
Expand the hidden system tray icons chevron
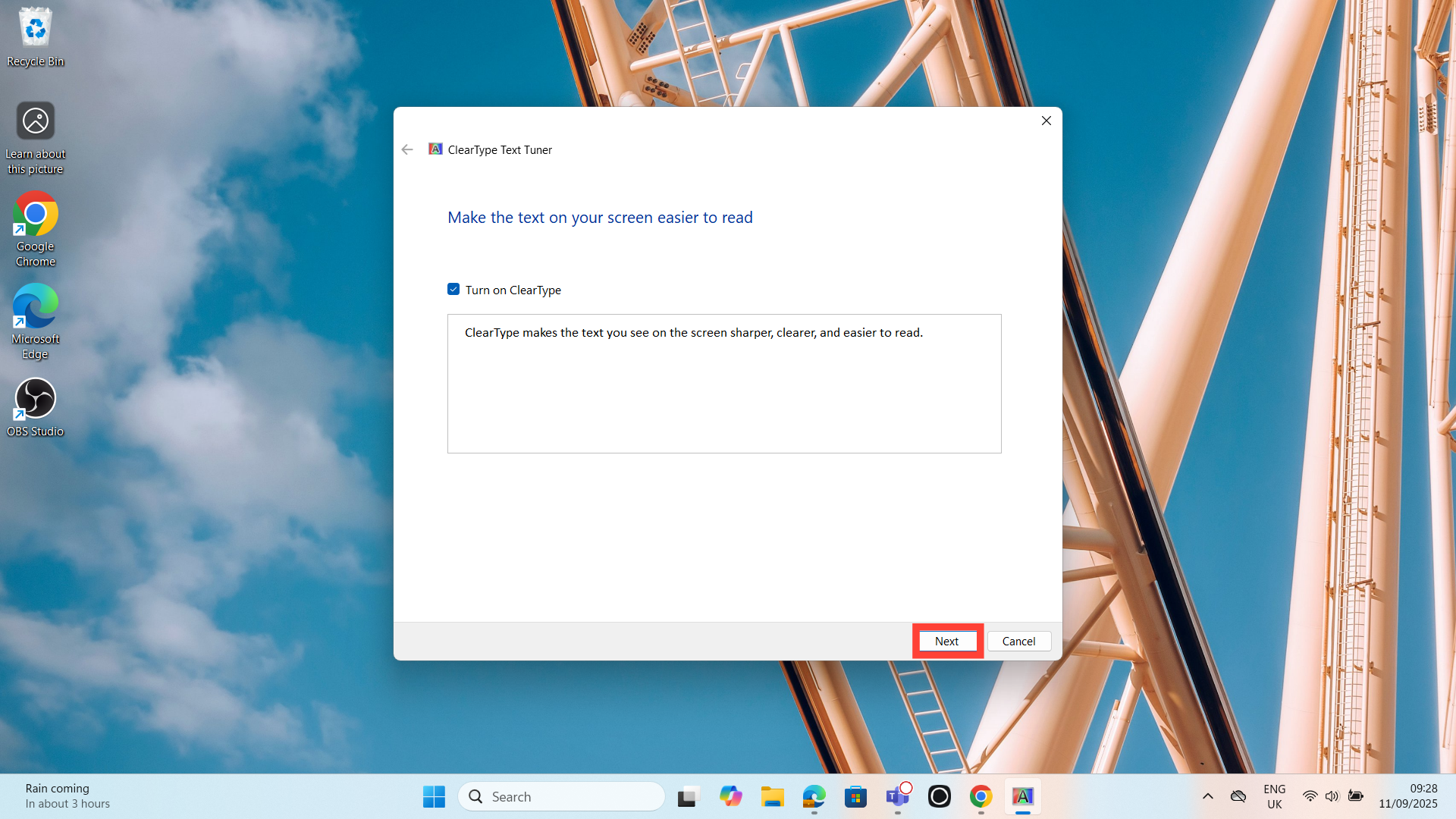click(x=1208, y=796)
